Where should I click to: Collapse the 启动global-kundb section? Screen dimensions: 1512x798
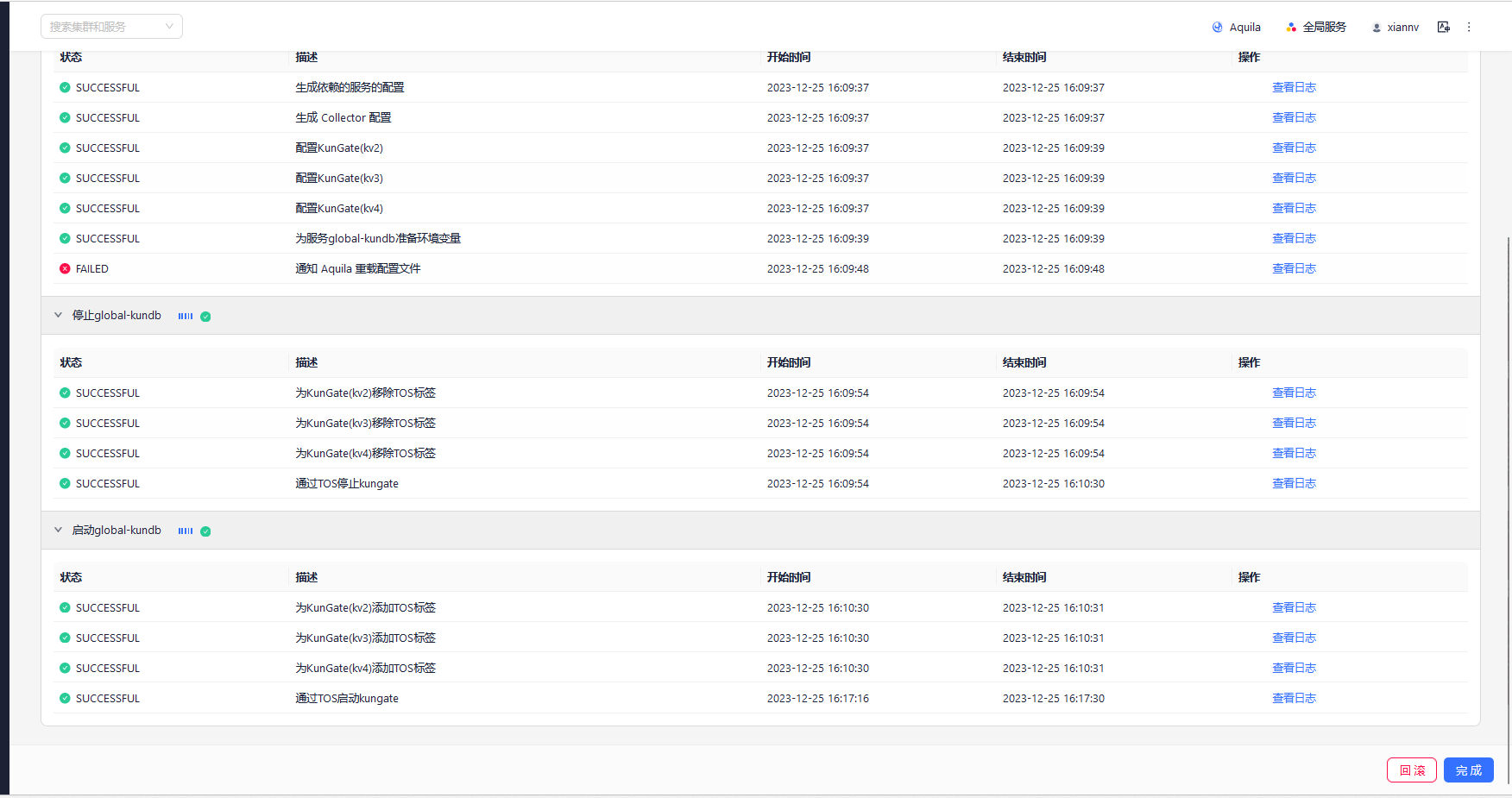(x=58, y=530)
